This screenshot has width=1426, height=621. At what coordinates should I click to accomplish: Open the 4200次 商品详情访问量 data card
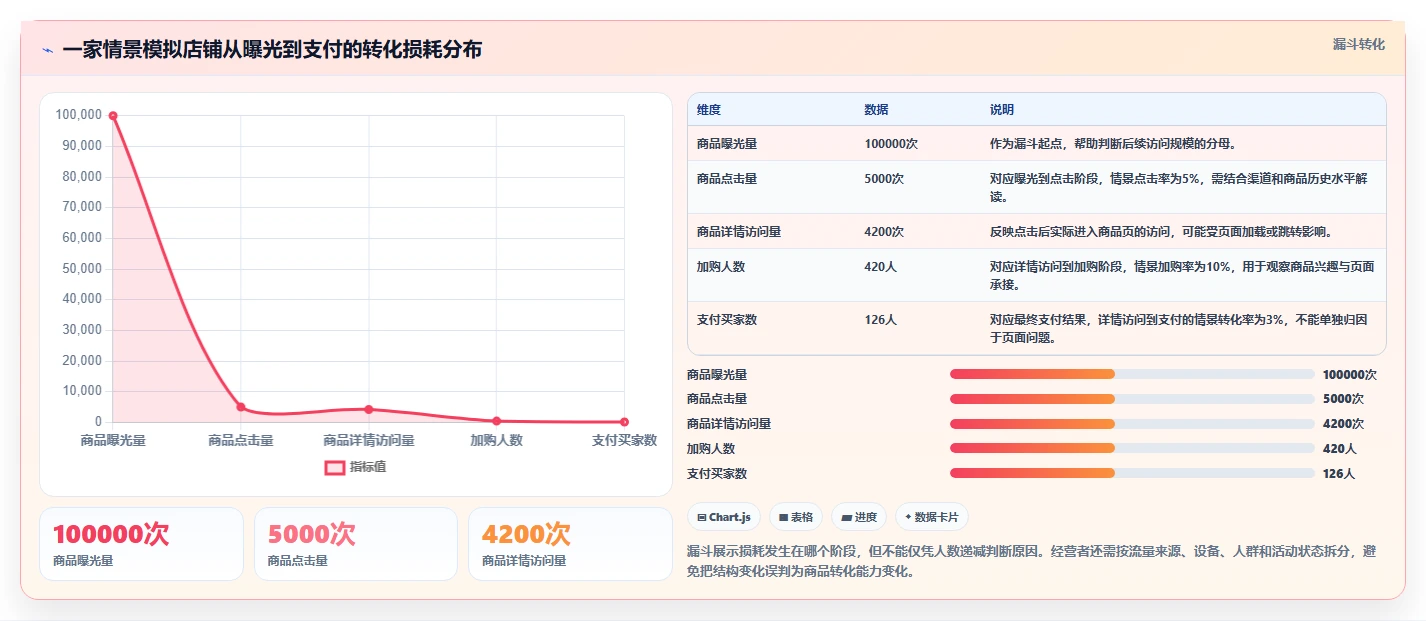570,544
